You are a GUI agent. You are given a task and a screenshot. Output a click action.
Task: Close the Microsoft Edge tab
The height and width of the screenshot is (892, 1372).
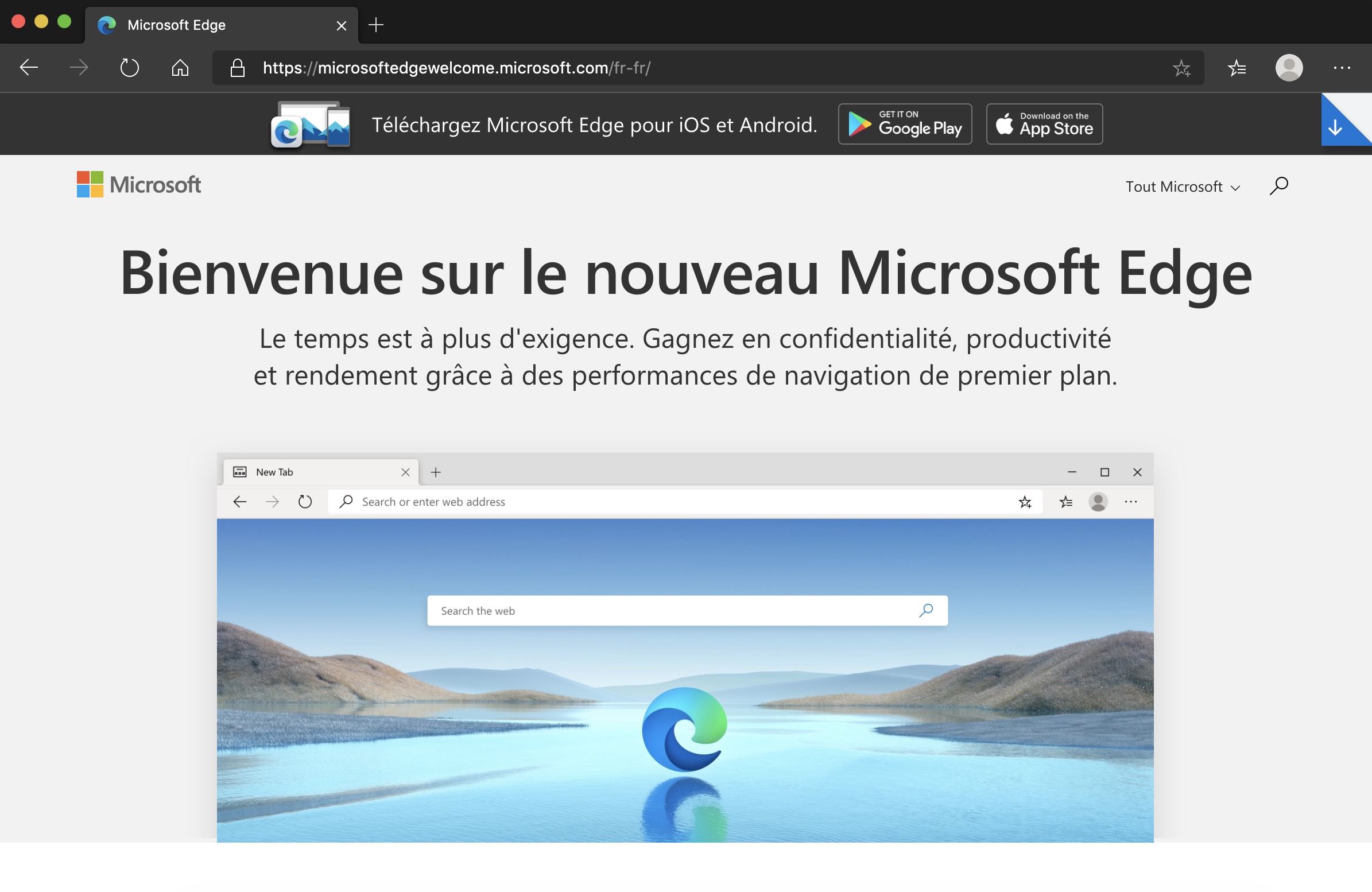(x=341, y=25)
